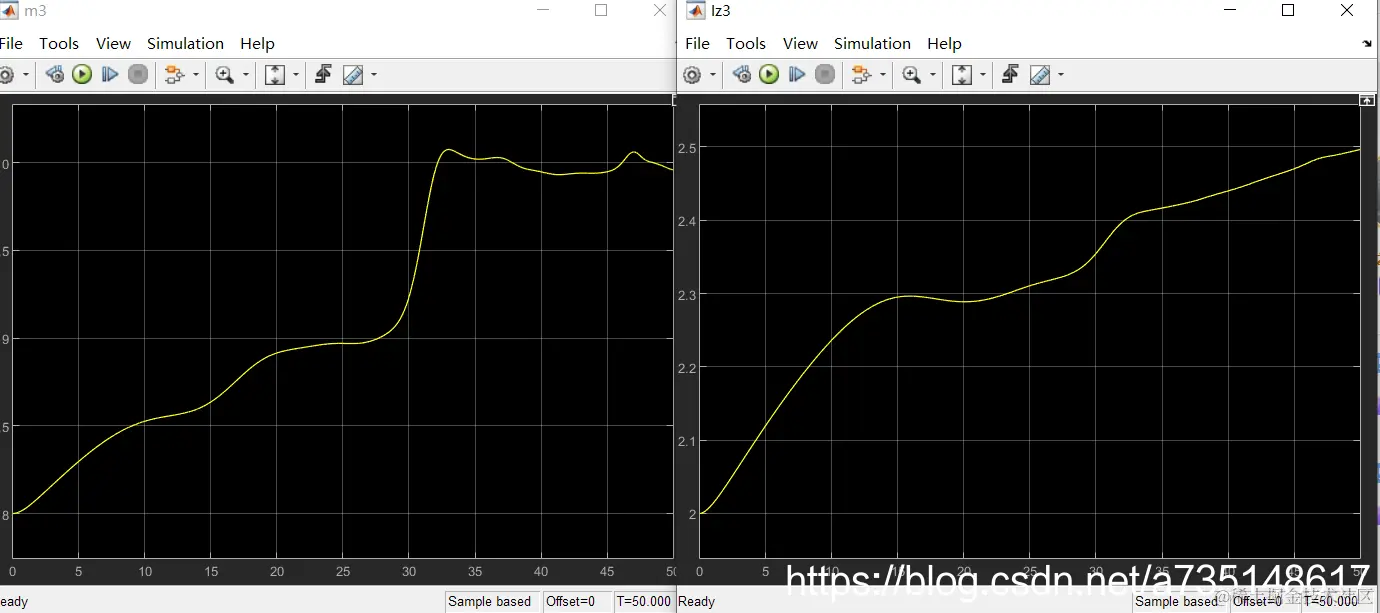Click Highlight Simulink Block icon in m3
Viewport: 1380px width, 613px height.
click(x=174, y=74)
